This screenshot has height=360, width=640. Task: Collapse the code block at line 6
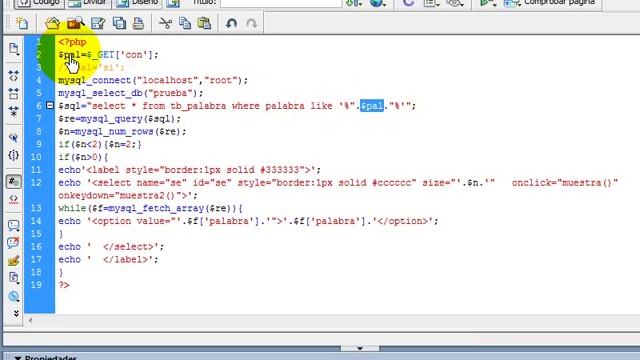[50, 106]
